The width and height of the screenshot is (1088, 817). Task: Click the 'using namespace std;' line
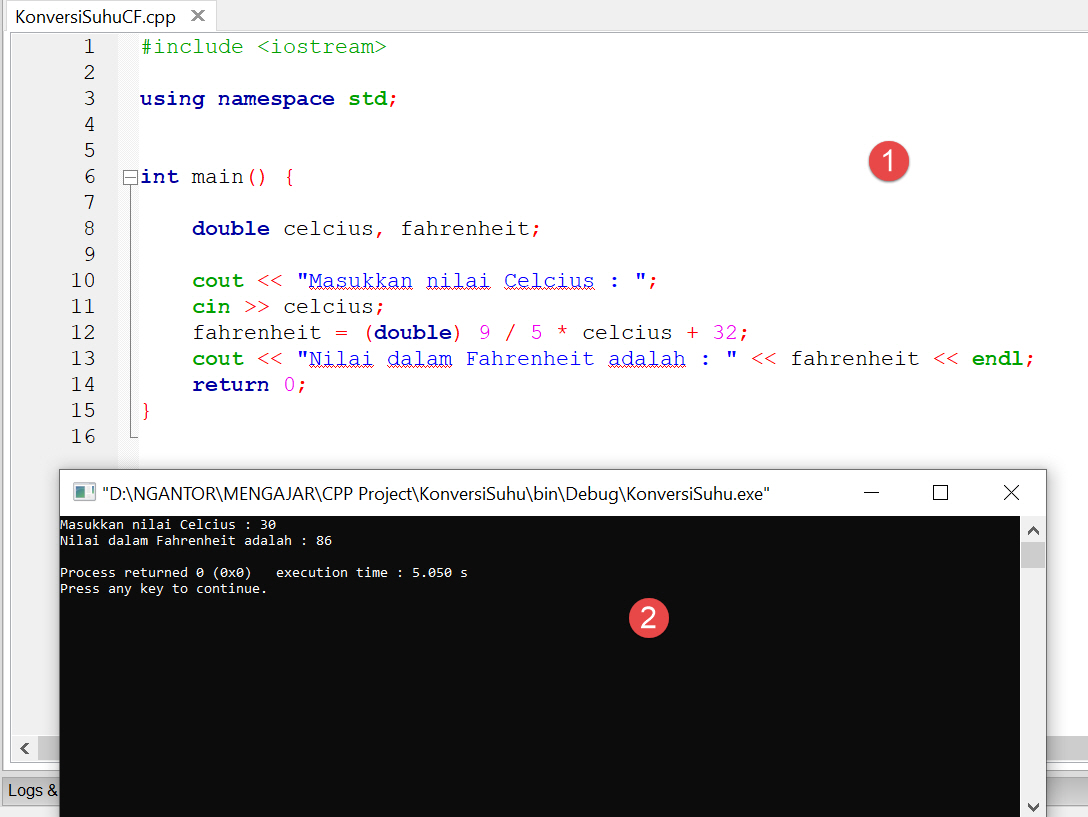[269, 99]
